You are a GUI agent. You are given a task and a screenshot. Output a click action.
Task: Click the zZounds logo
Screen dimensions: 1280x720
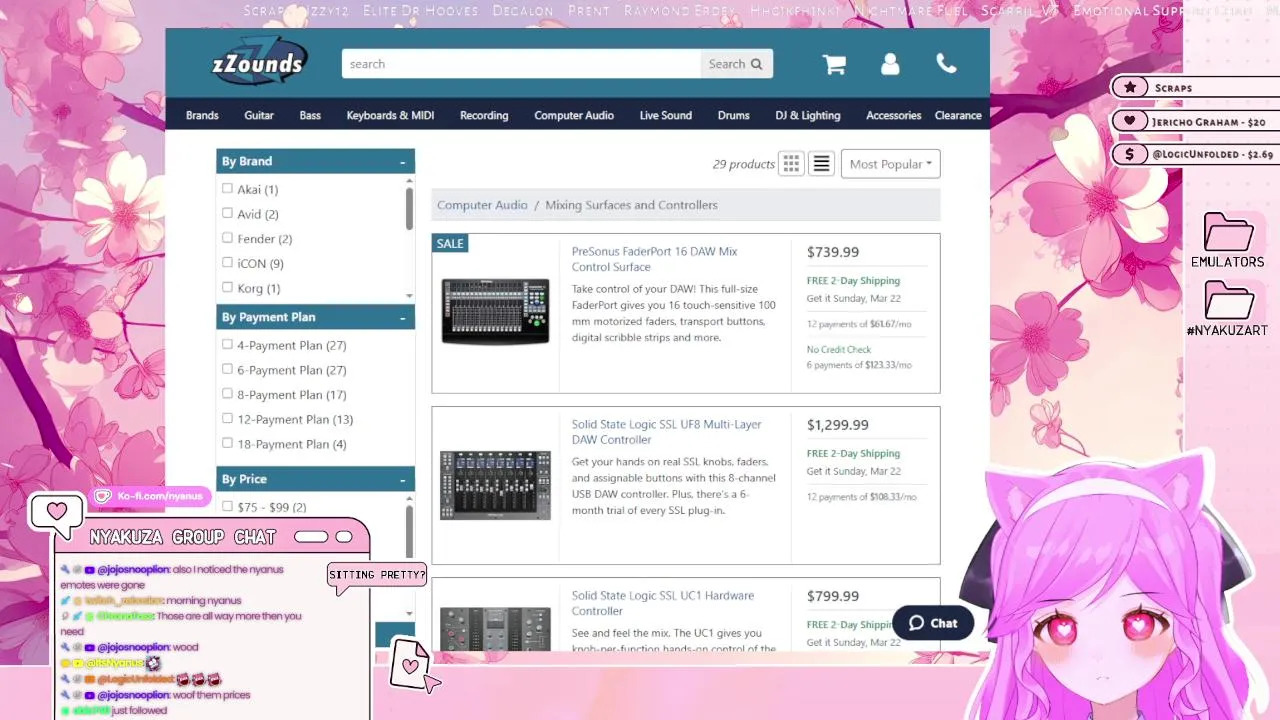[x=258, y=63]
